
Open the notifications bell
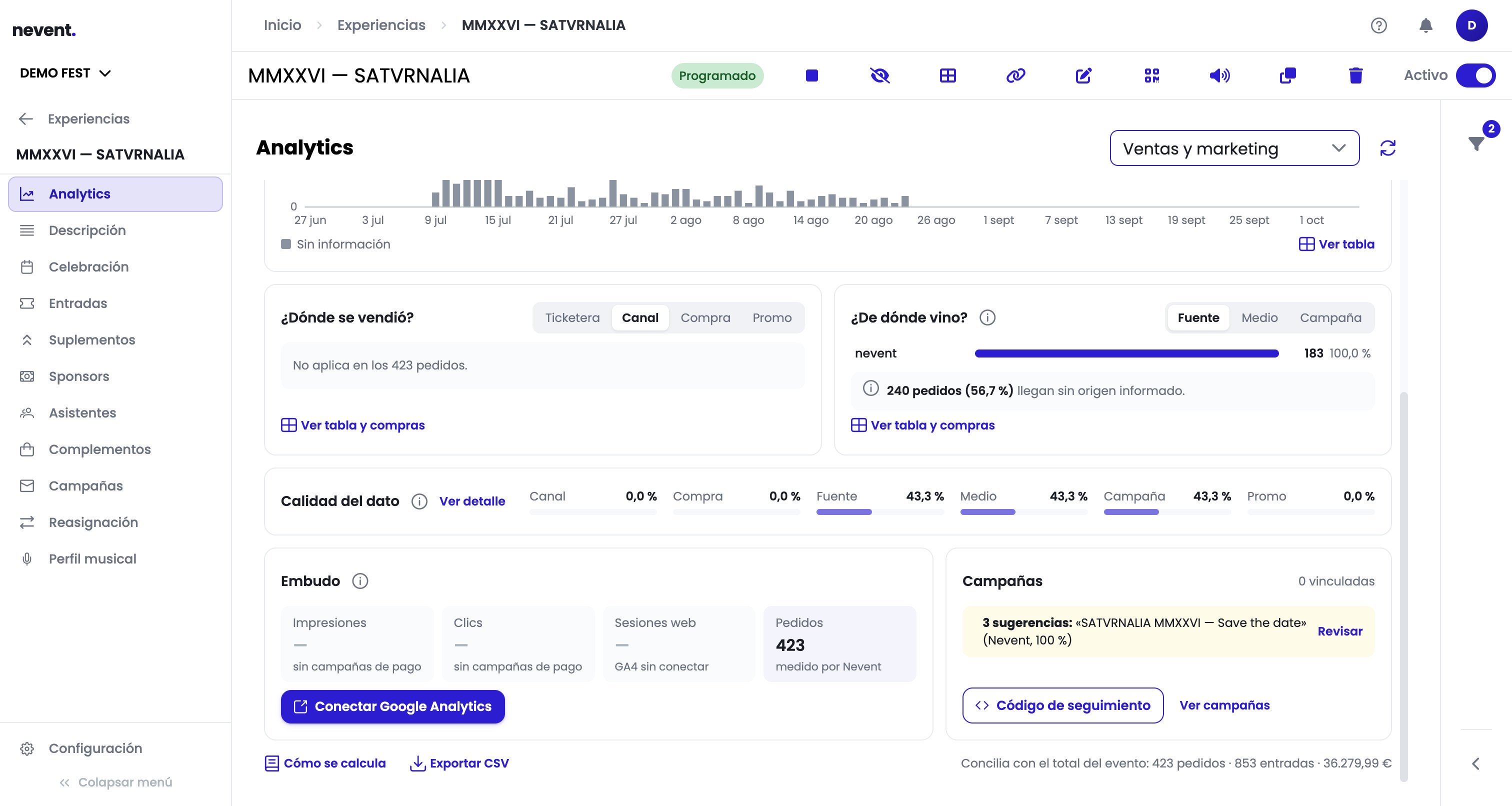point(1425,25)
